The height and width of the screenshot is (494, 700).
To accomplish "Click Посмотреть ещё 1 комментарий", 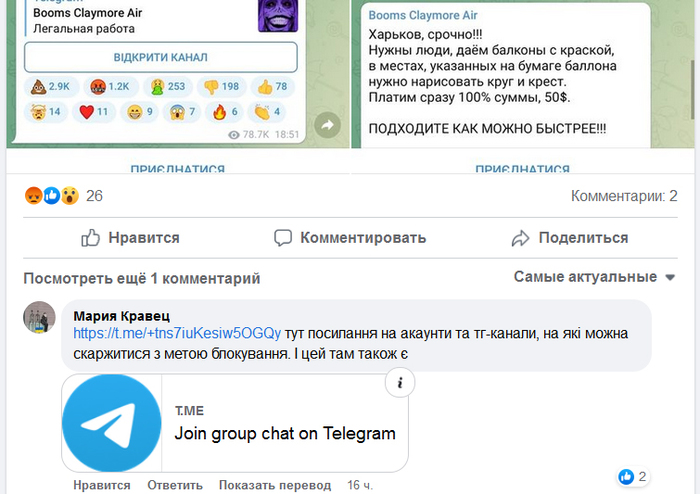I will click(x=142, y=278).
